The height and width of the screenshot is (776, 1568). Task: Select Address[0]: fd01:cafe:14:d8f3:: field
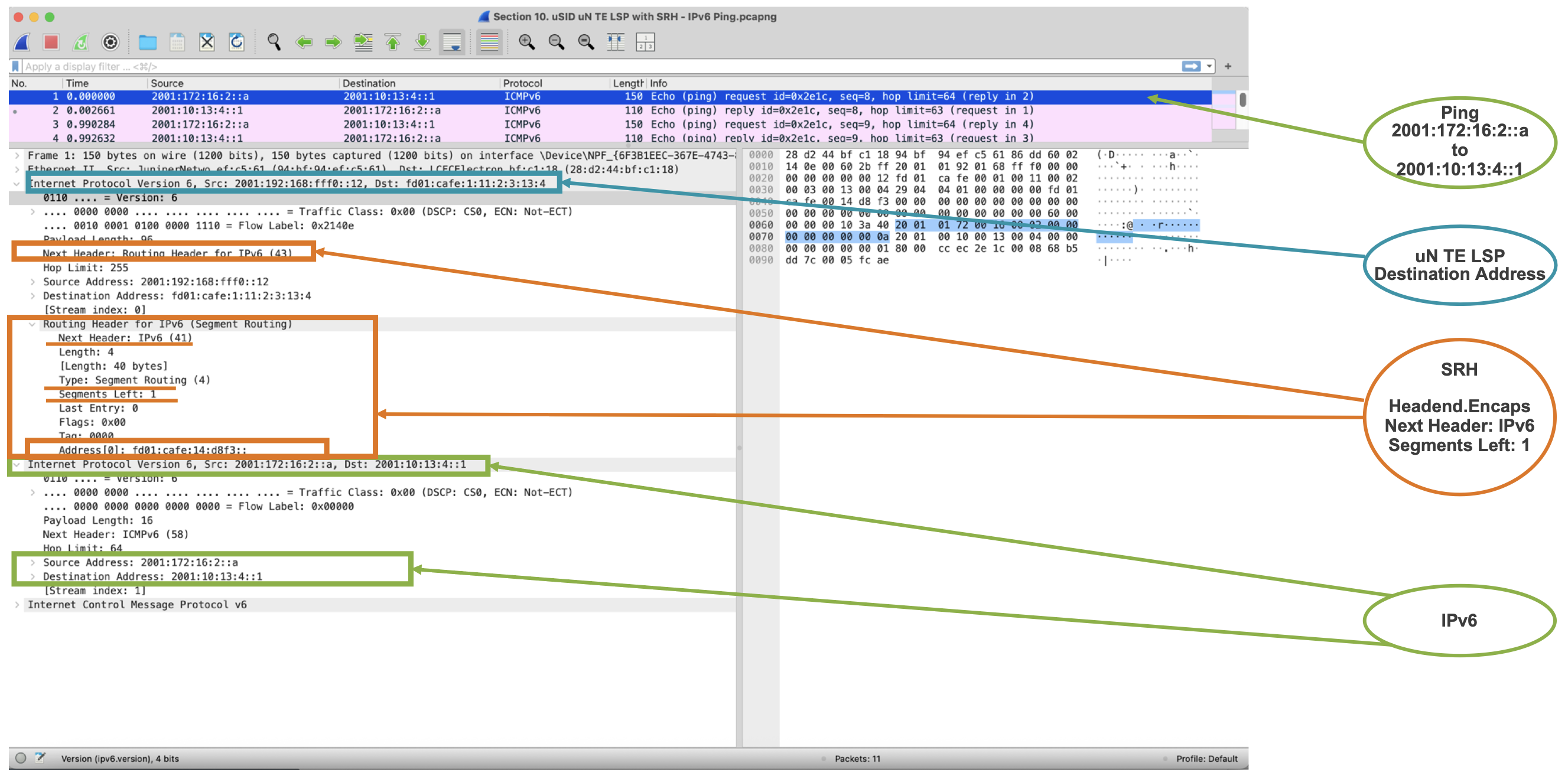(153, 451)
